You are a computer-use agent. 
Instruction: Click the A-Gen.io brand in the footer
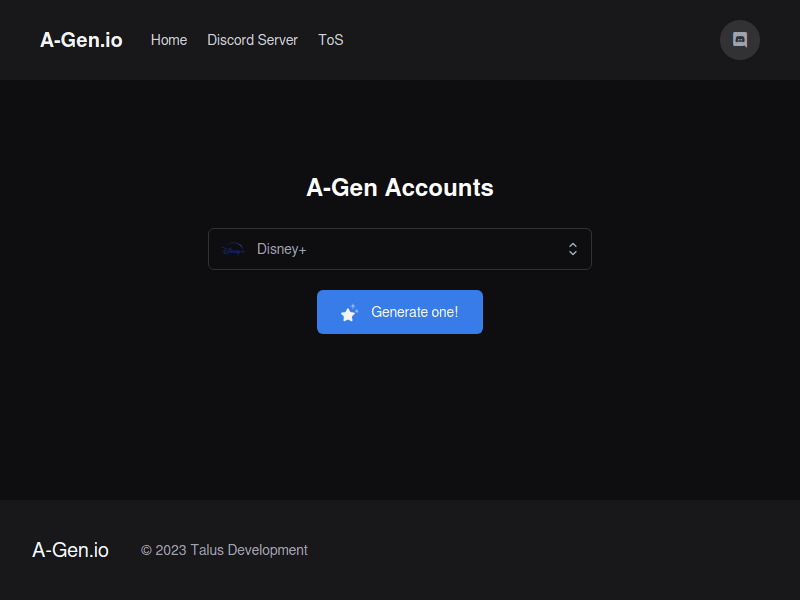(70, 550)
